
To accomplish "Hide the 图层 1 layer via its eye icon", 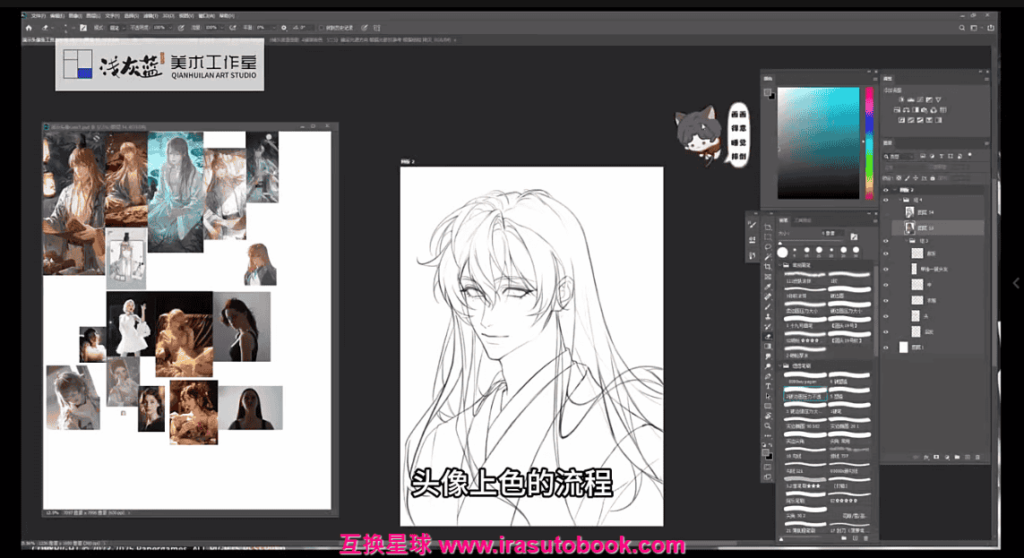I will (886, 347).
